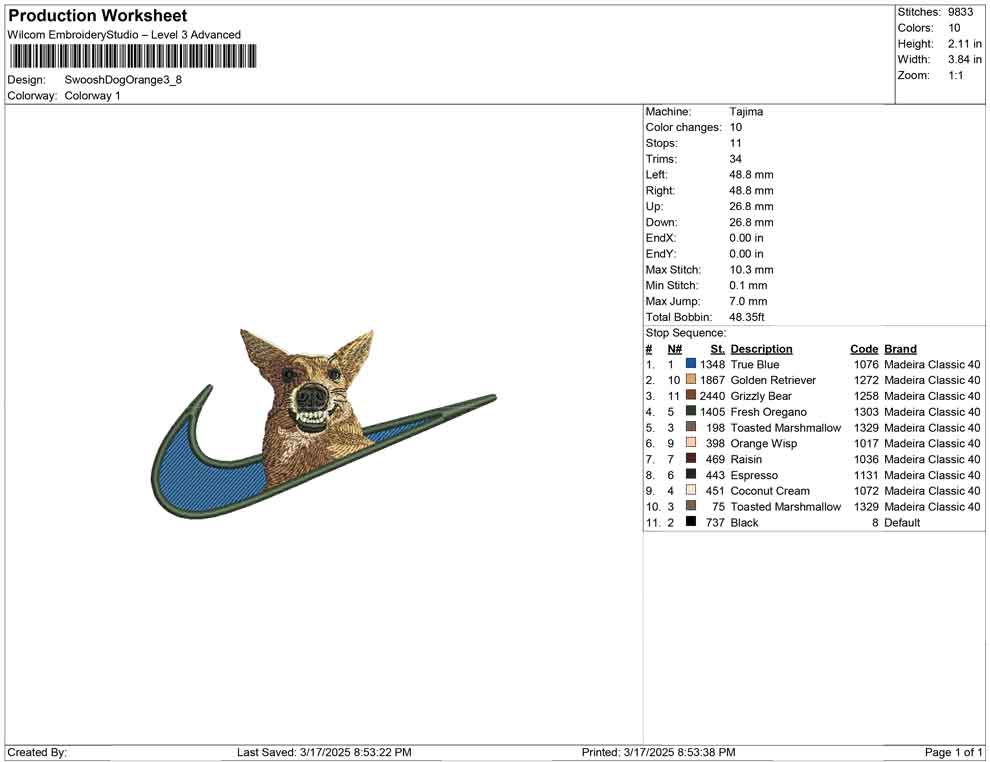Click the design name 'SwooshDogOrange3_8'

(123, 80)
